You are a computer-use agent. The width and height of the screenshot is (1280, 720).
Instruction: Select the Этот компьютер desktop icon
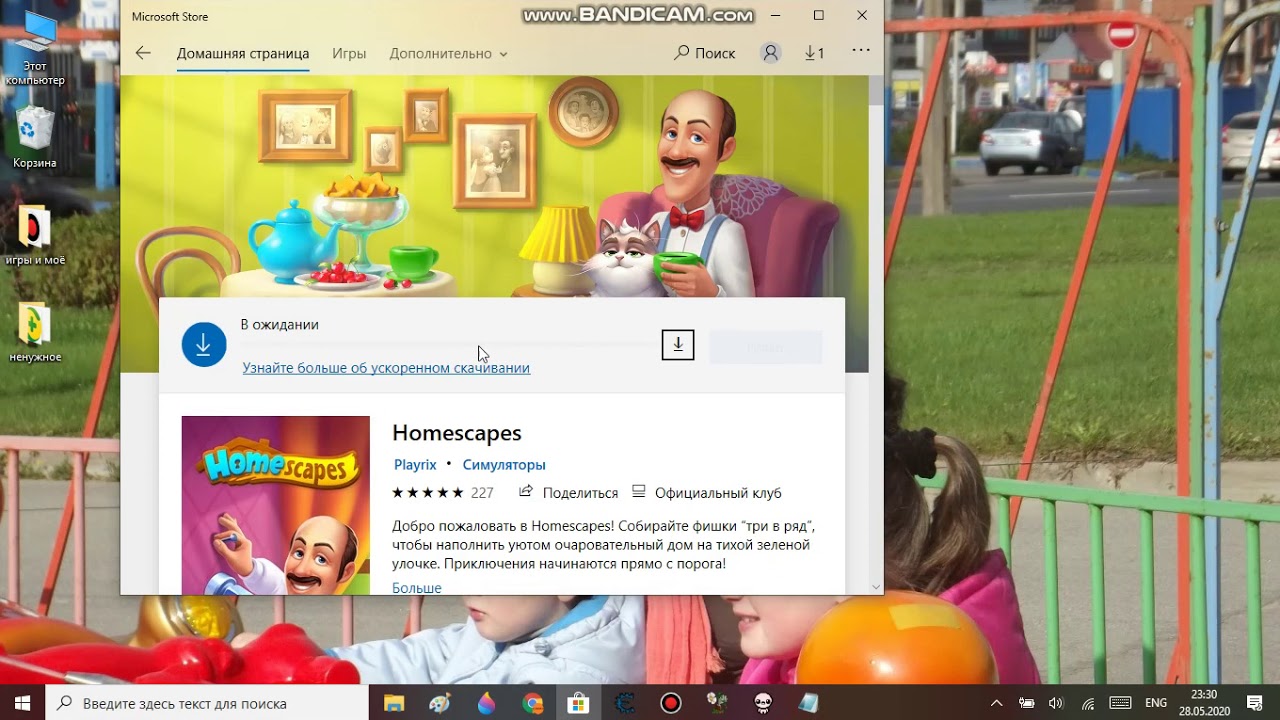click(x=35, y=48)
